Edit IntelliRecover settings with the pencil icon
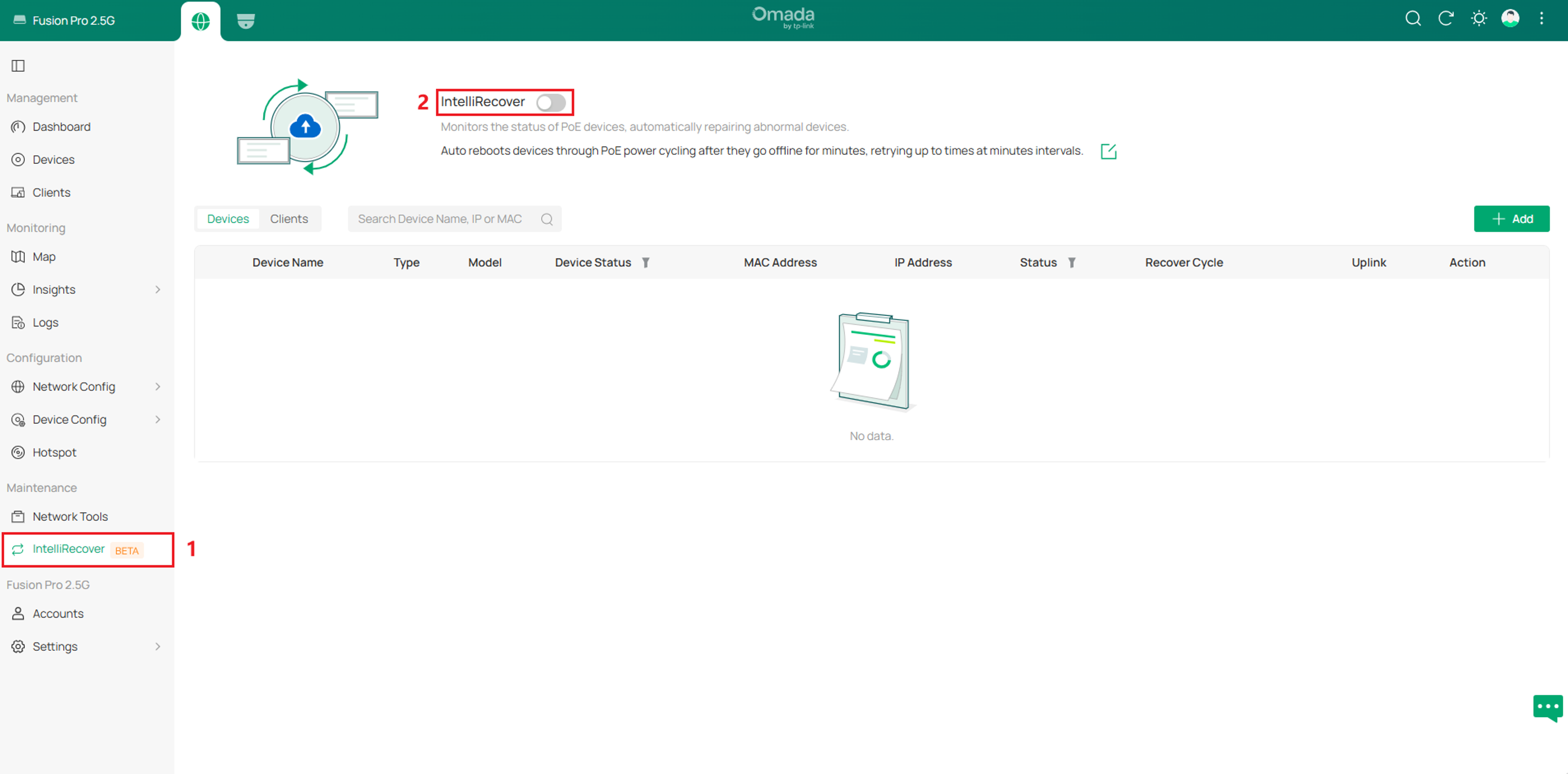 coord(1108,151)
